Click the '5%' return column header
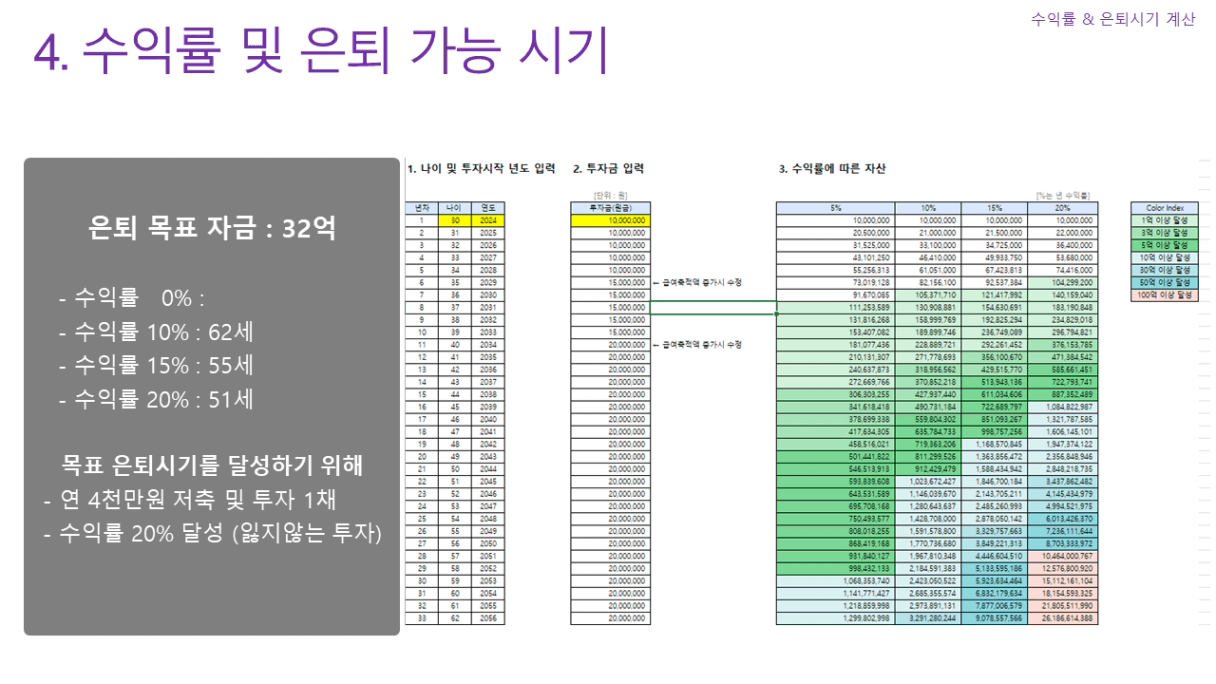This screenshot has width=1216, height=684. click(x=835, y=207)
